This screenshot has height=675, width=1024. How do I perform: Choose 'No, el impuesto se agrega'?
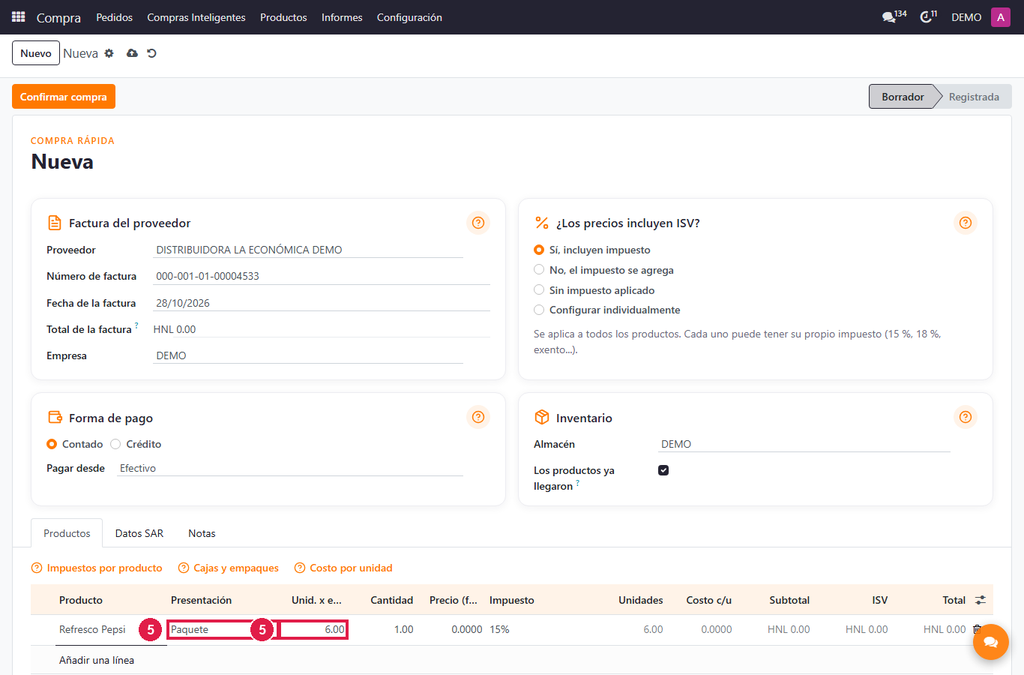pos(539,270)
